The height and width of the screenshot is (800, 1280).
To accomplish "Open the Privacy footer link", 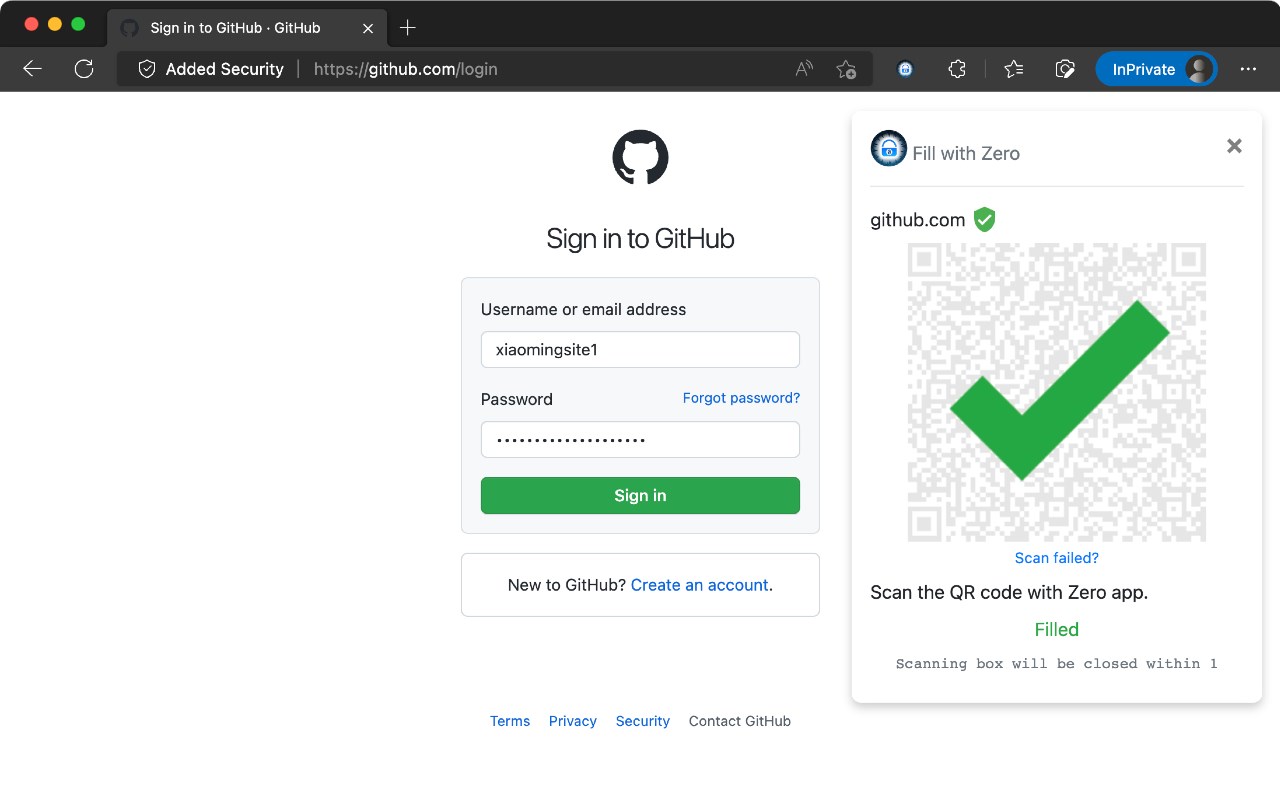I will pyautogui.click(x=573, y=721).
